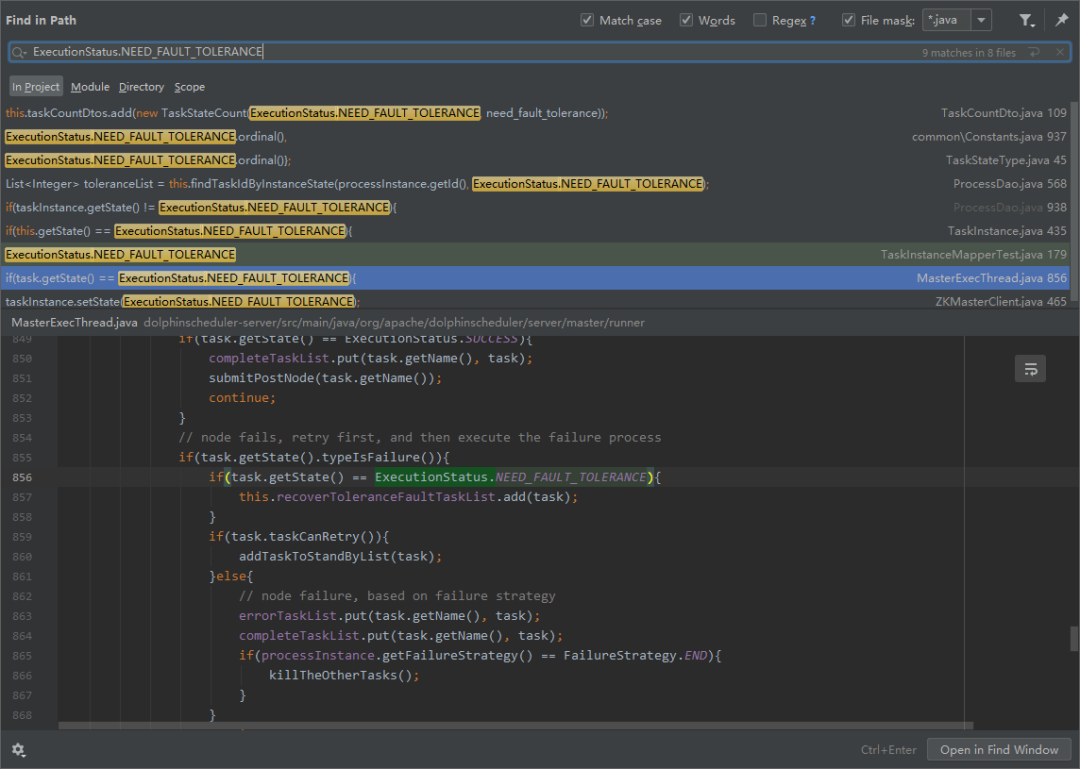The width and height of the screenshot is (1080, 769).
Task: Expand the file mask dropdown arrow
Action: click(x=981, y=20)
